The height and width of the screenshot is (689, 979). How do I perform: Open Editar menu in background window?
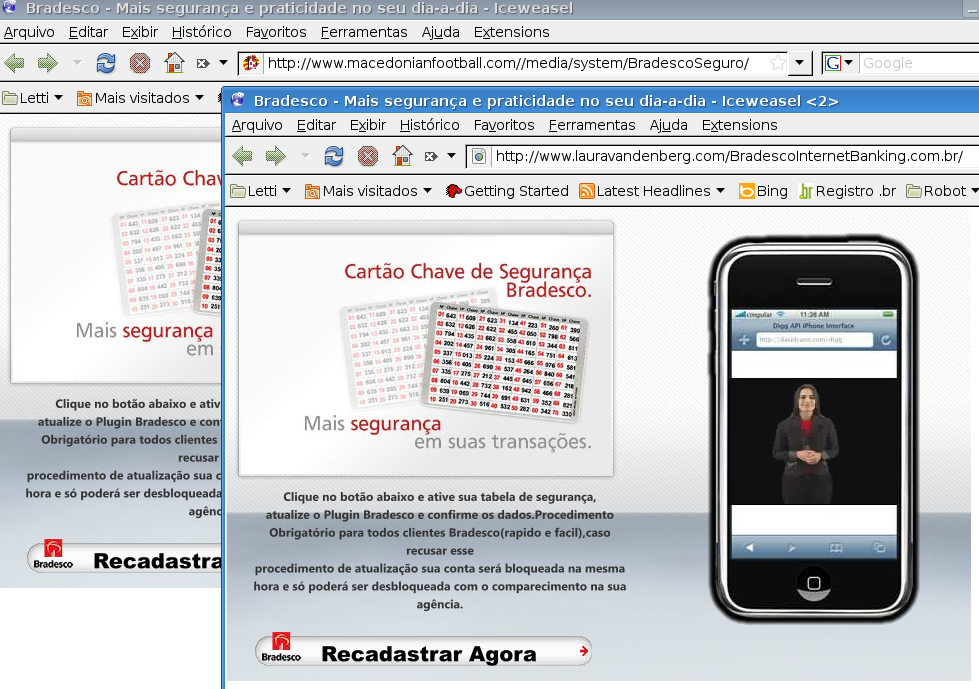coord(88,32)
